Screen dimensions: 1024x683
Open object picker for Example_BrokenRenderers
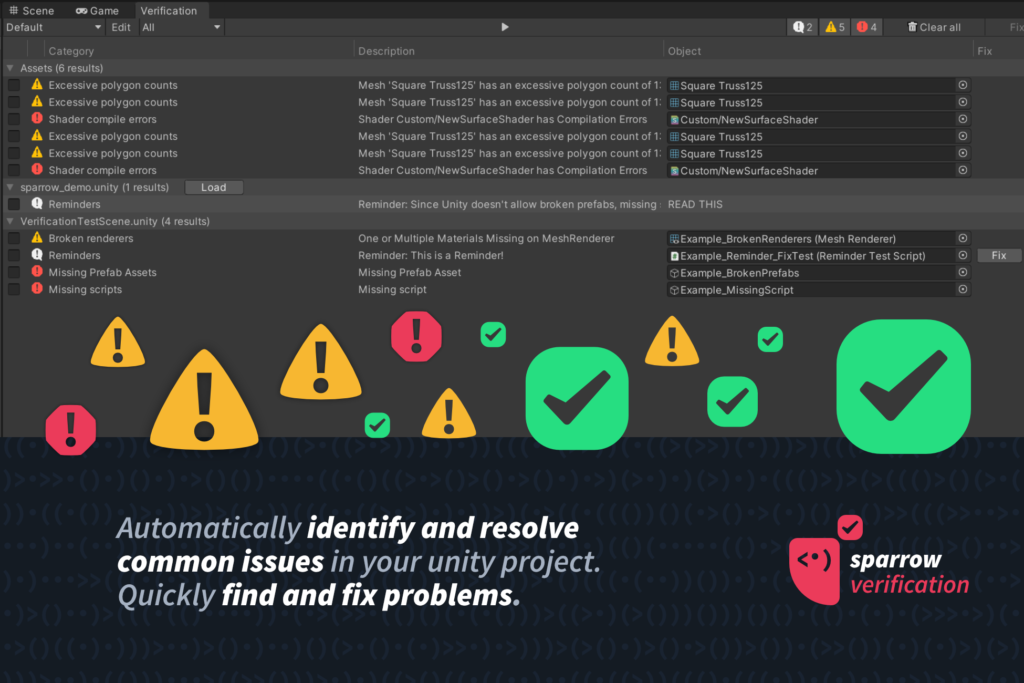click(963, 238)
